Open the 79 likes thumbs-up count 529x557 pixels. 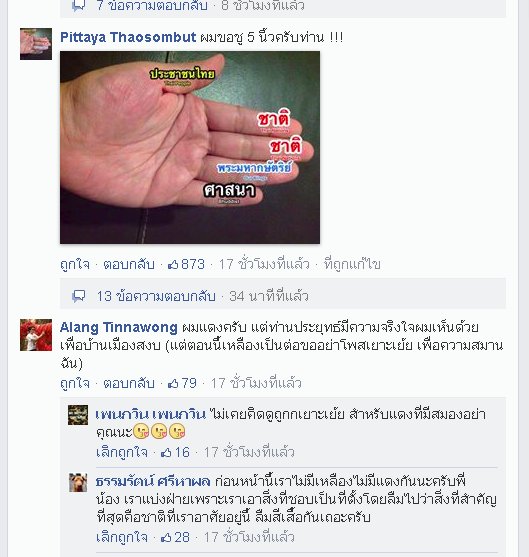(x=182, y=383)
